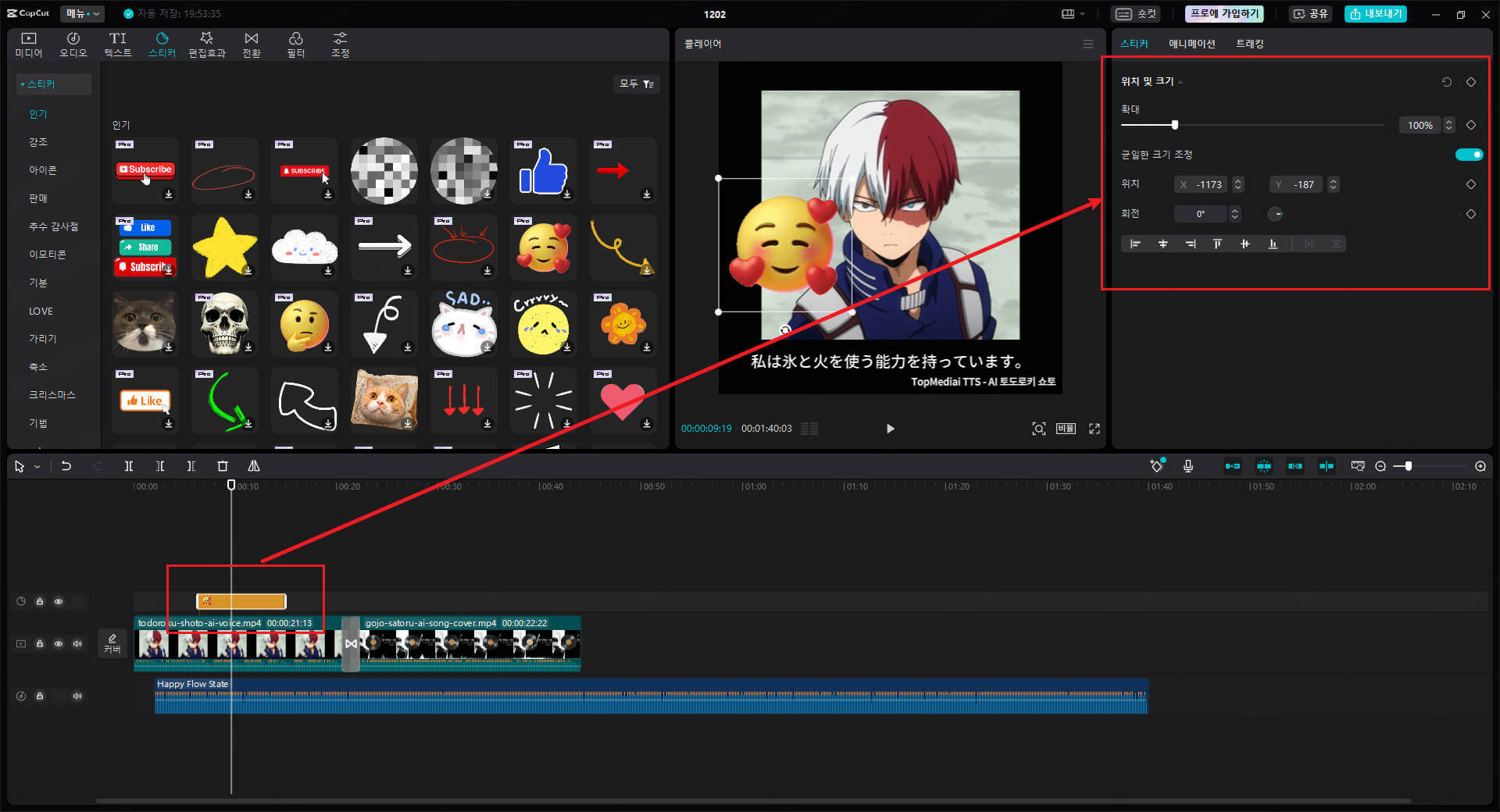Viewport: 1500px width, 812px height.
Task: Mute the Happy Flow State audio track
Action: coord(77,696)
